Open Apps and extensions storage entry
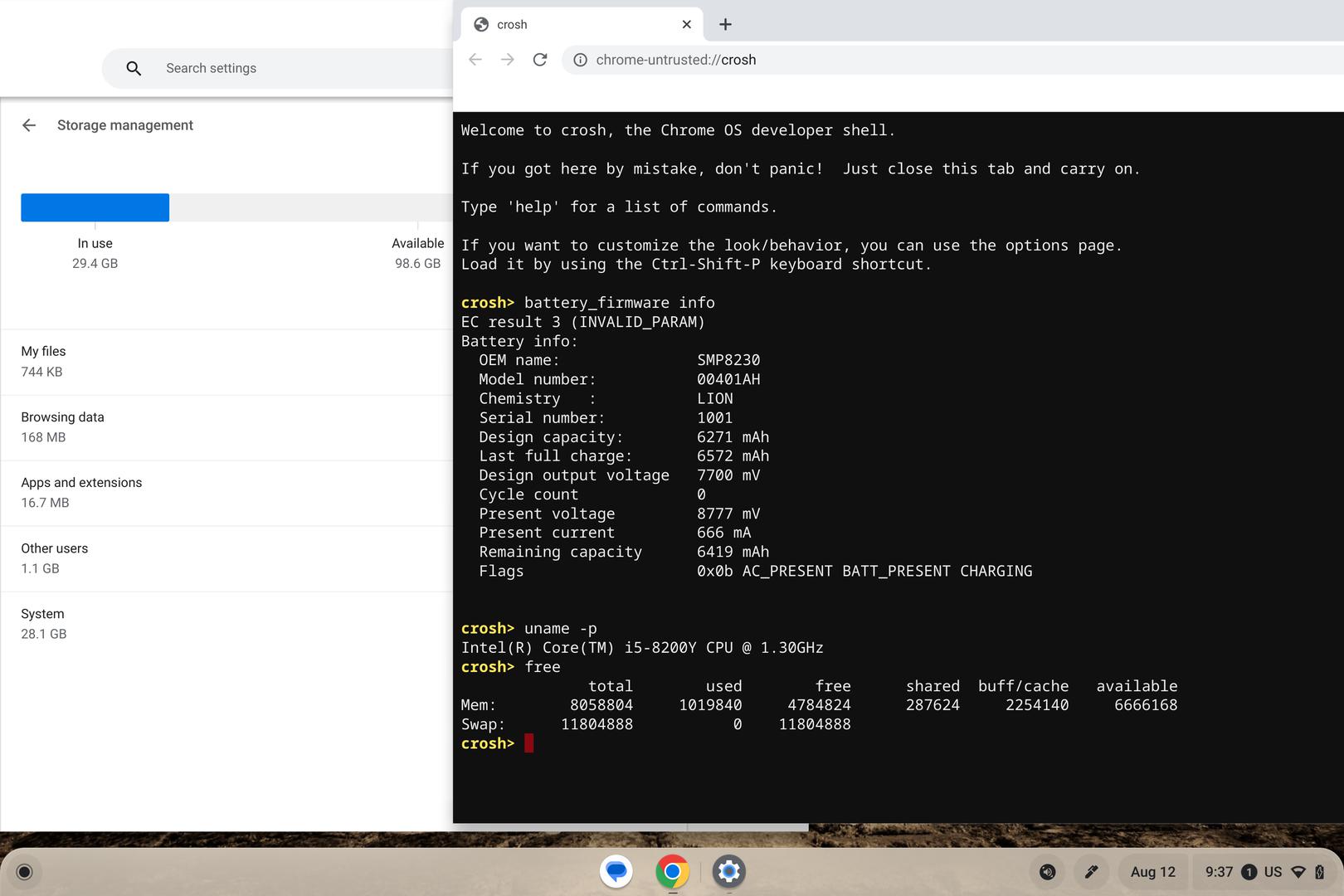 [226, 493]
